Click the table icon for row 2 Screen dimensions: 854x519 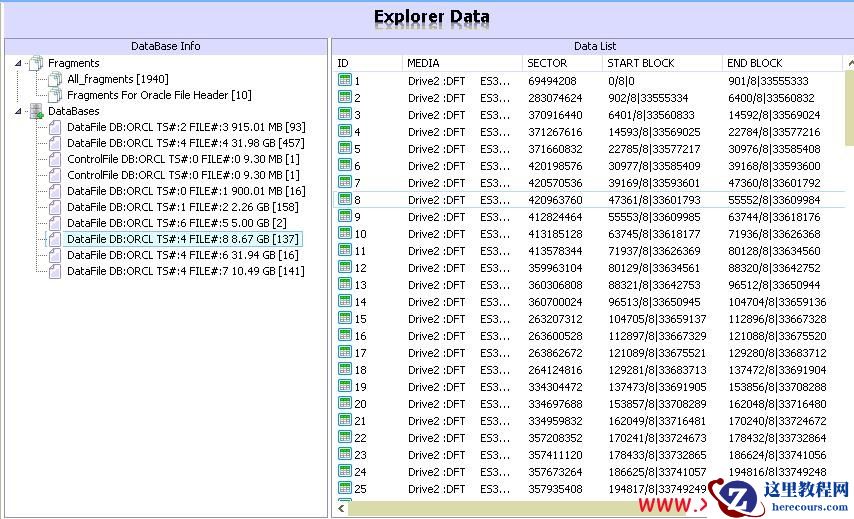[x=345, y=97]
